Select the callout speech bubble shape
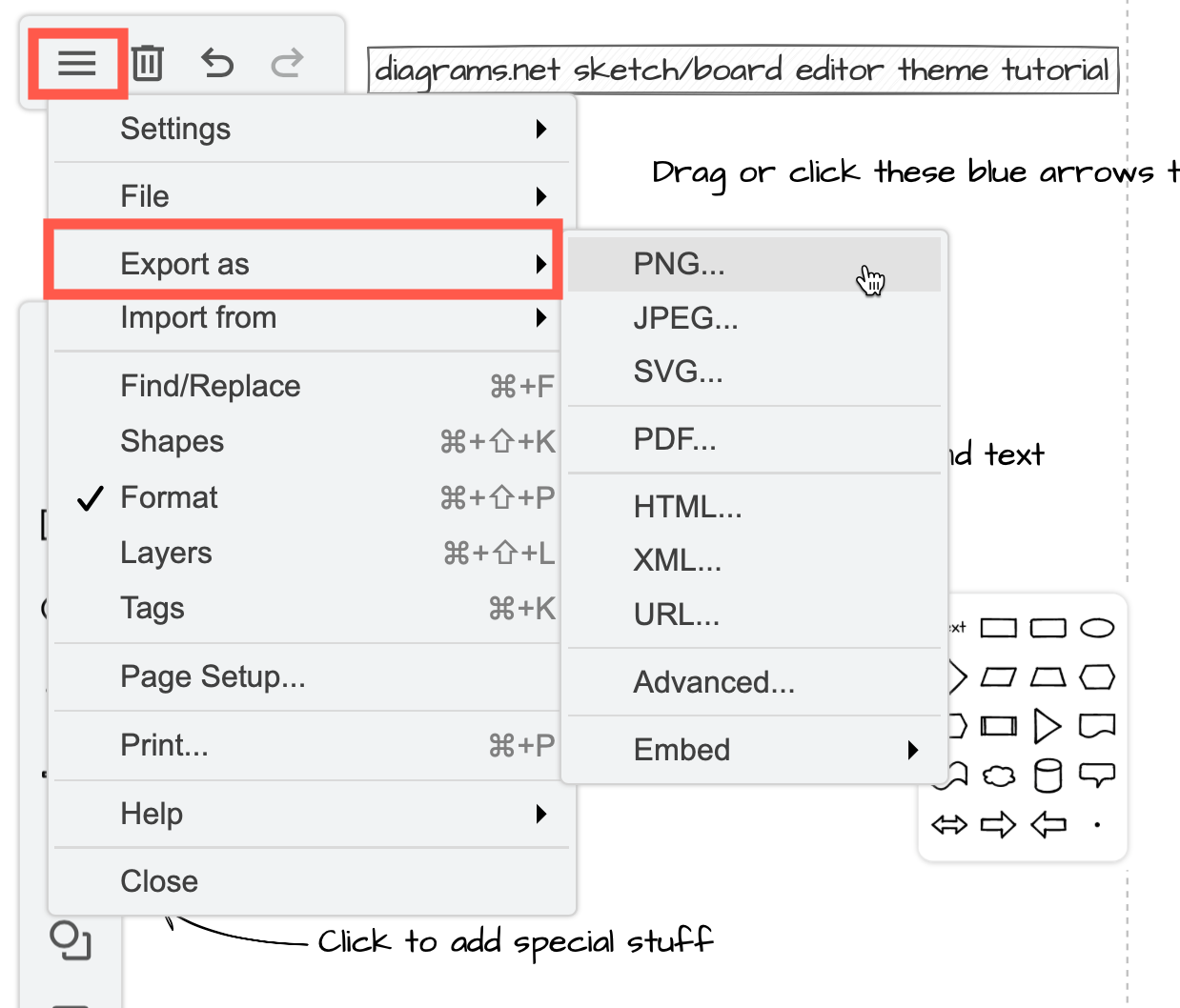This screenshot has width=1180, height=1008. pos(1096,775)
